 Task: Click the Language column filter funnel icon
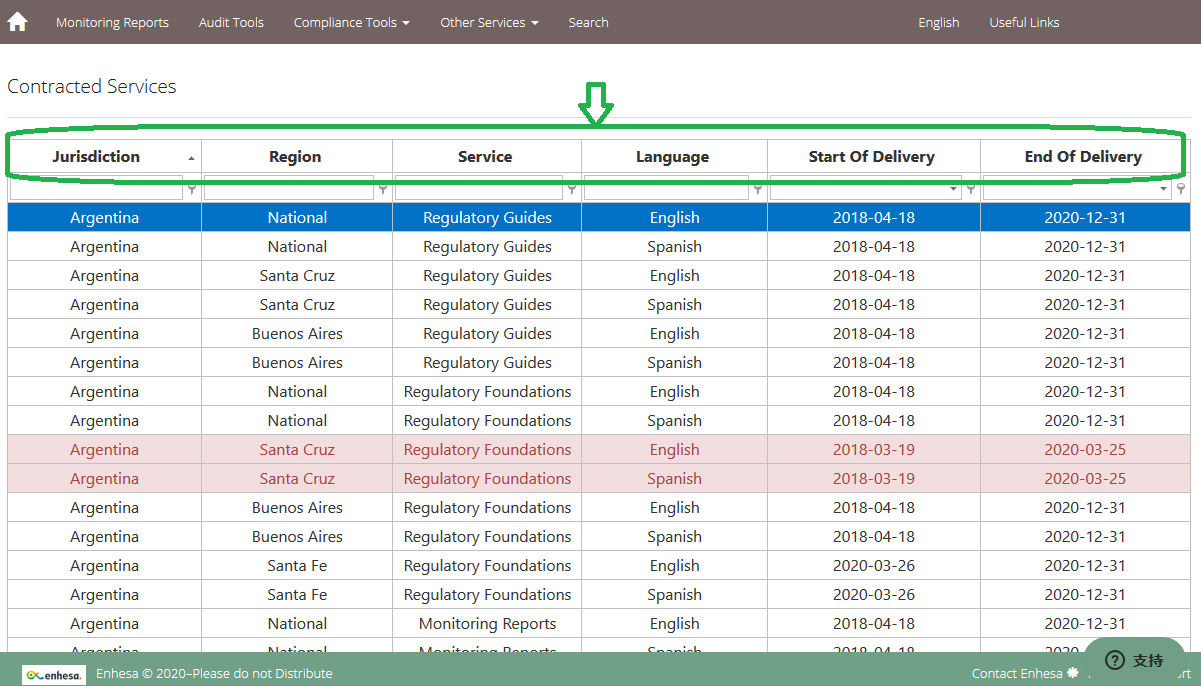(758, 188)
